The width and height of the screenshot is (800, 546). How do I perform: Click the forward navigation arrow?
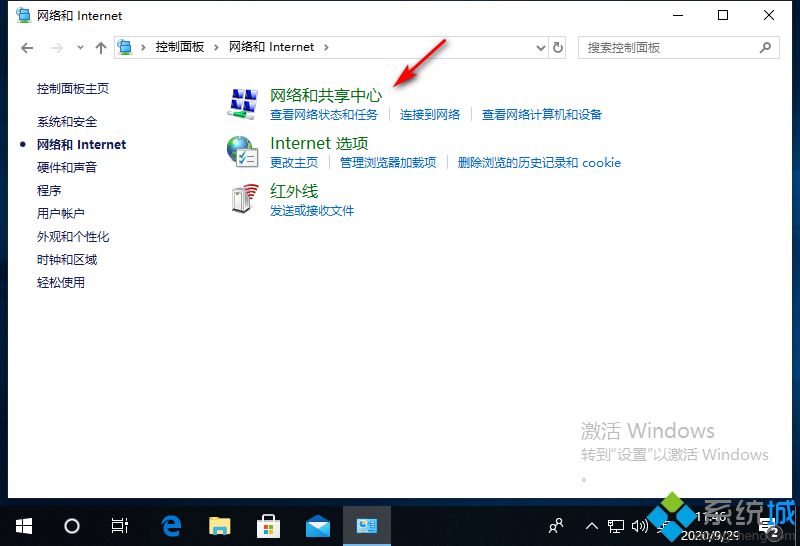tap(56, 48)
